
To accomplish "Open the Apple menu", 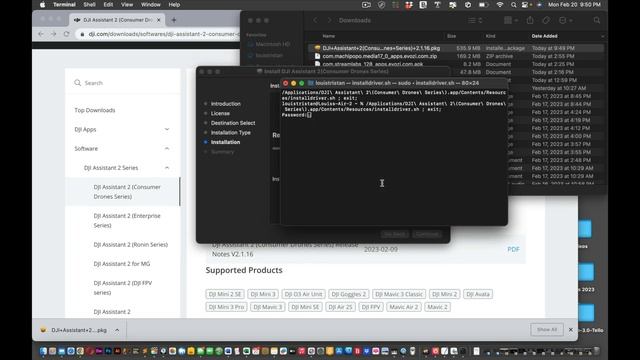I will coord(42,5).
